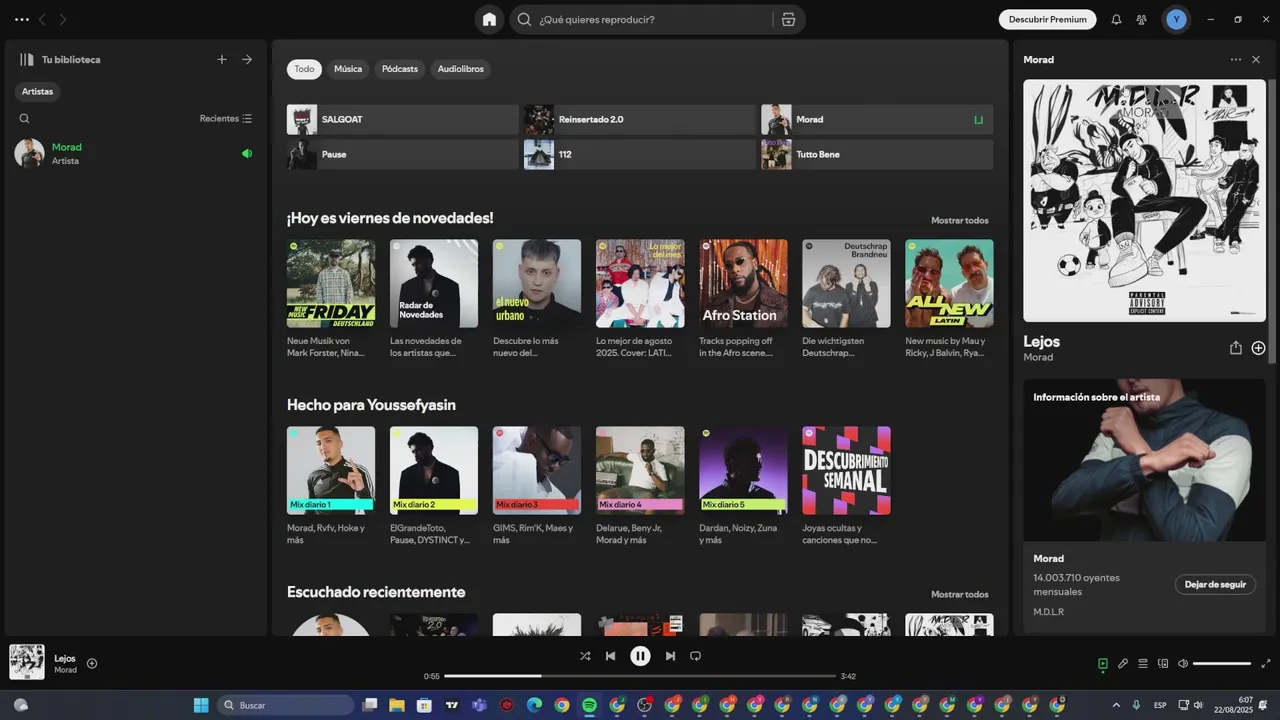Click the Tu biblioteca collapse icon
This screenshot has width=1280, height=720.
tap(27, 59)
